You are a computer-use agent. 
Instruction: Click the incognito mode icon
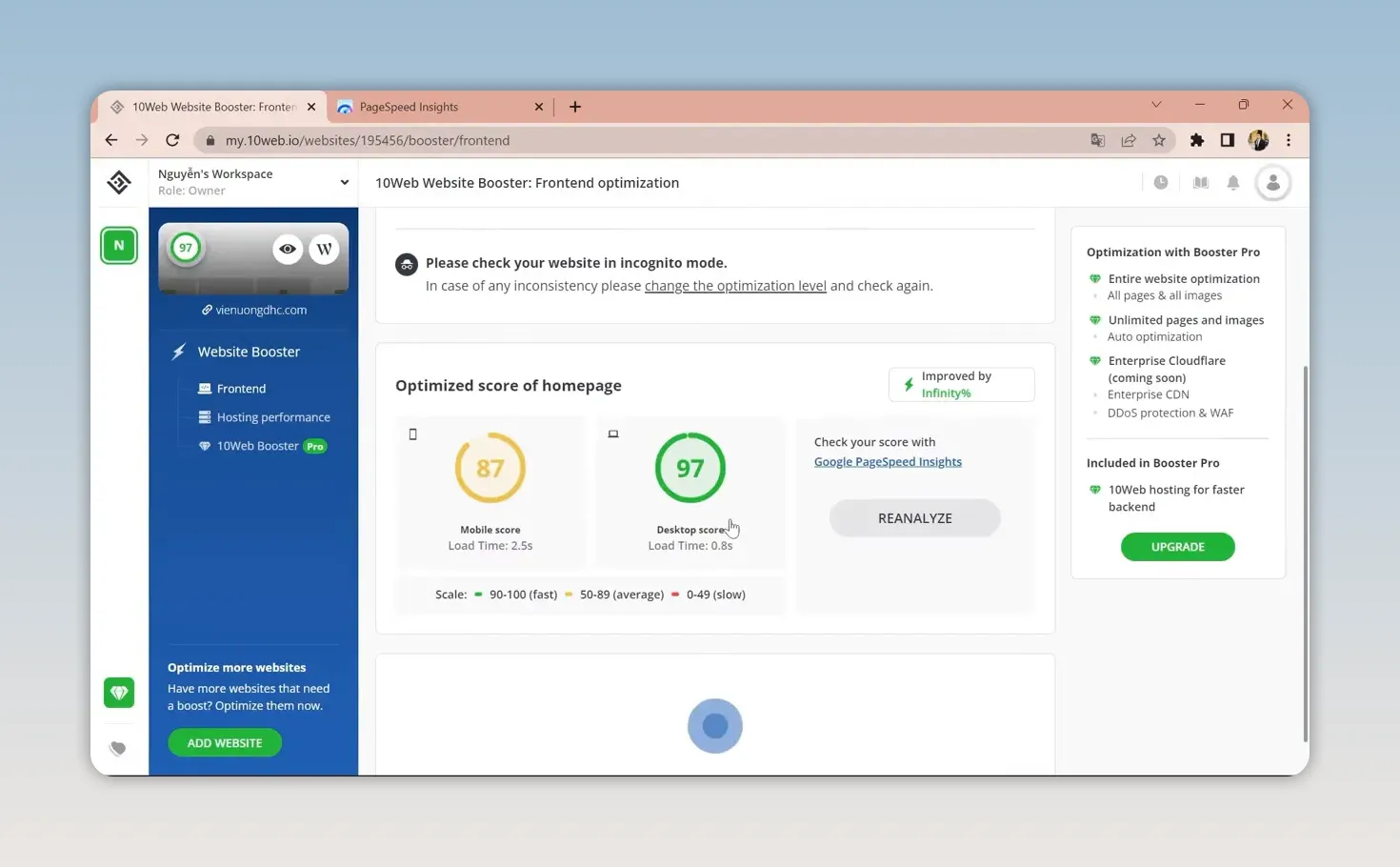pos(407,265)
